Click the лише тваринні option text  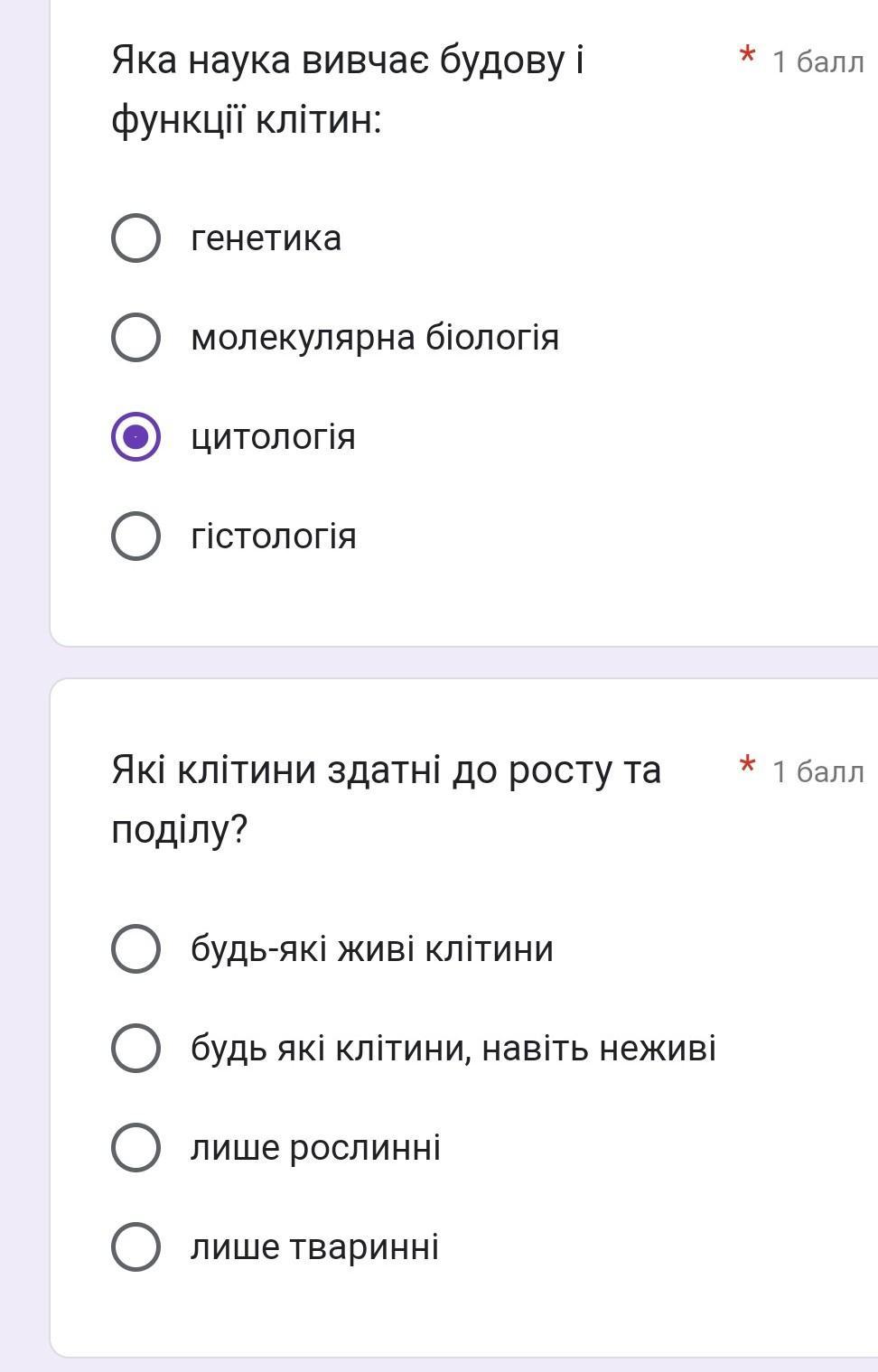pos(314,1247)
